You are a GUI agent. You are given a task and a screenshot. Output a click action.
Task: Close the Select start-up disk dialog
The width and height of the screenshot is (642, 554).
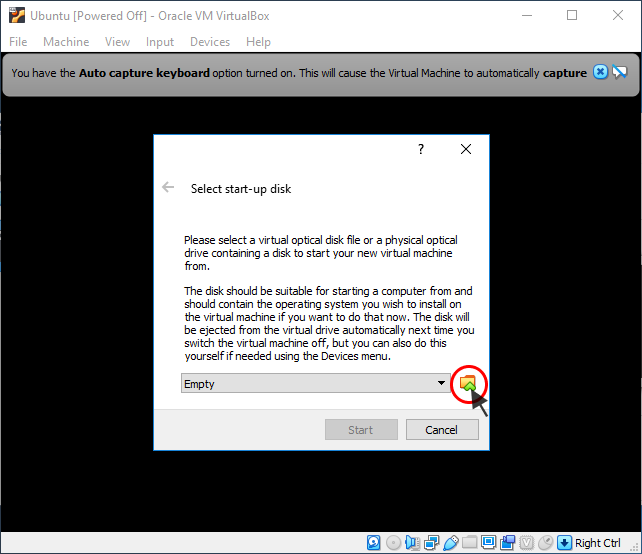coord(466,149)
